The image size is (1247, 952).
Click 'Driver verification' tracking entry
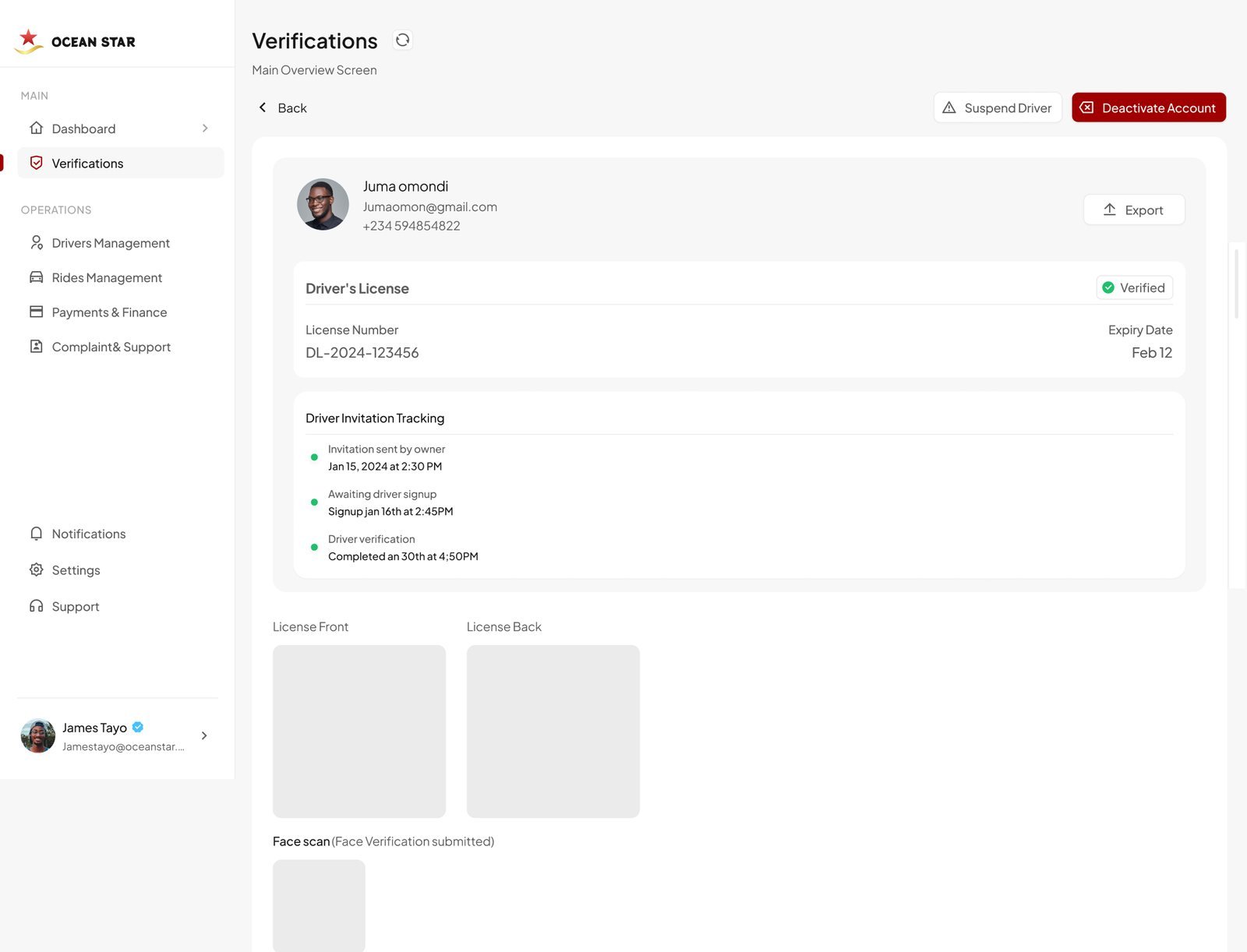372,539
